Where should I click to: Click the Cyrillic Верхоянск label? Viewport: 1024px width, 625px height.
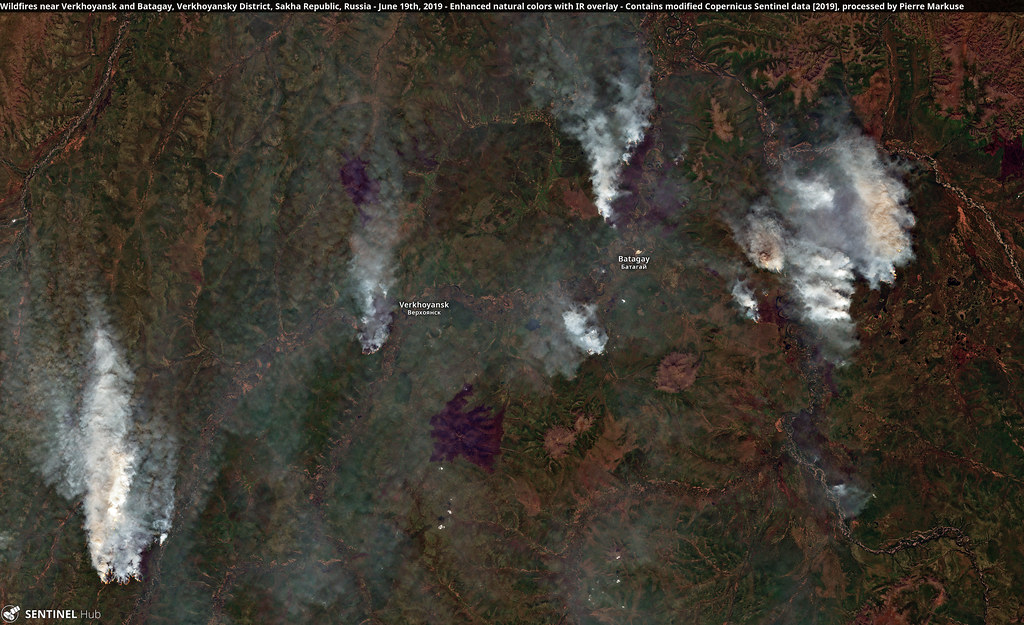click(x=424, y=313)
